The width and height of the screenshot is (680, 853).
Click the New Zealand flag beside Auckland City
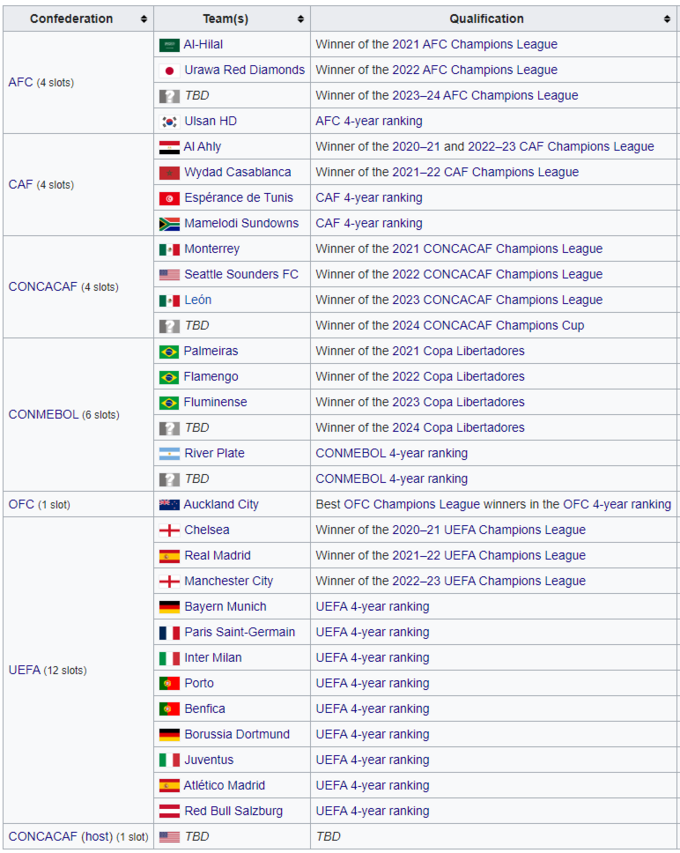click(x=168, y=505)
